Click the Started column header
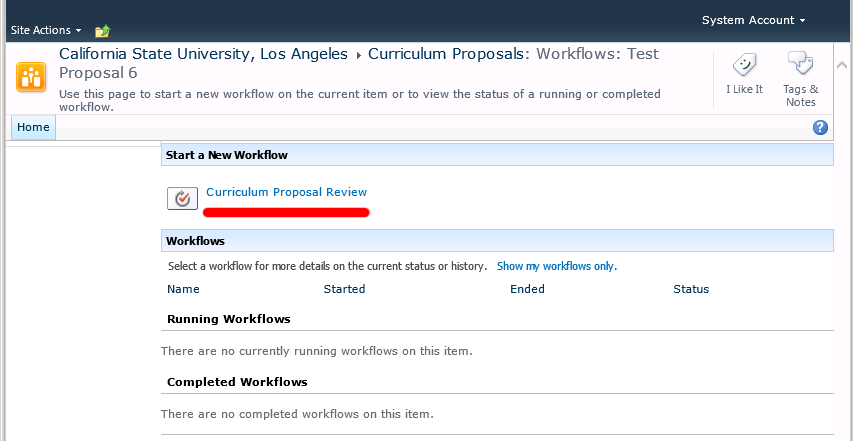853x441 pixels. coord(344,289)
